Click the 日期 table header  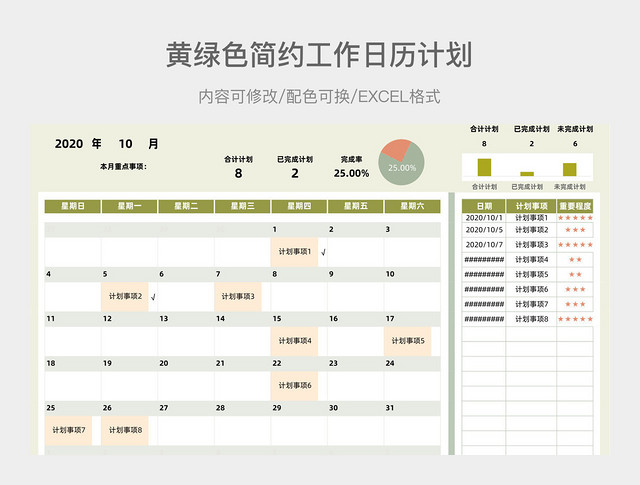coord(484,207)
